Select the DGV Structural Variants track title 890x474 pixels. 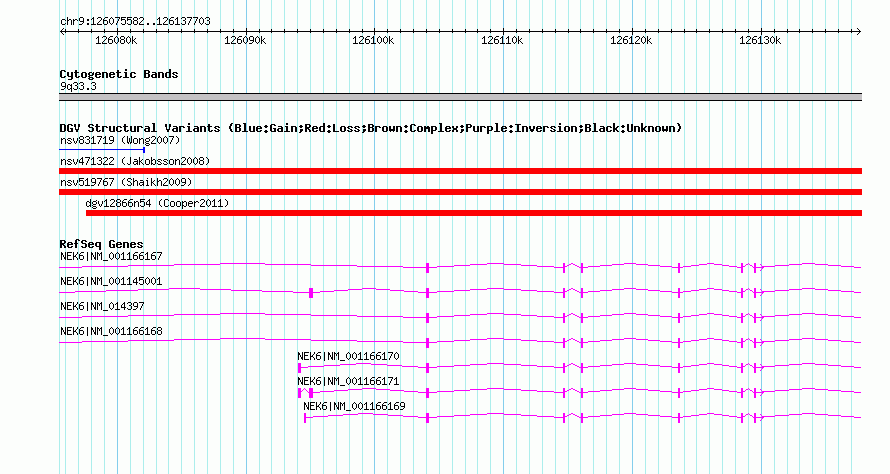(x=370, y=128)
